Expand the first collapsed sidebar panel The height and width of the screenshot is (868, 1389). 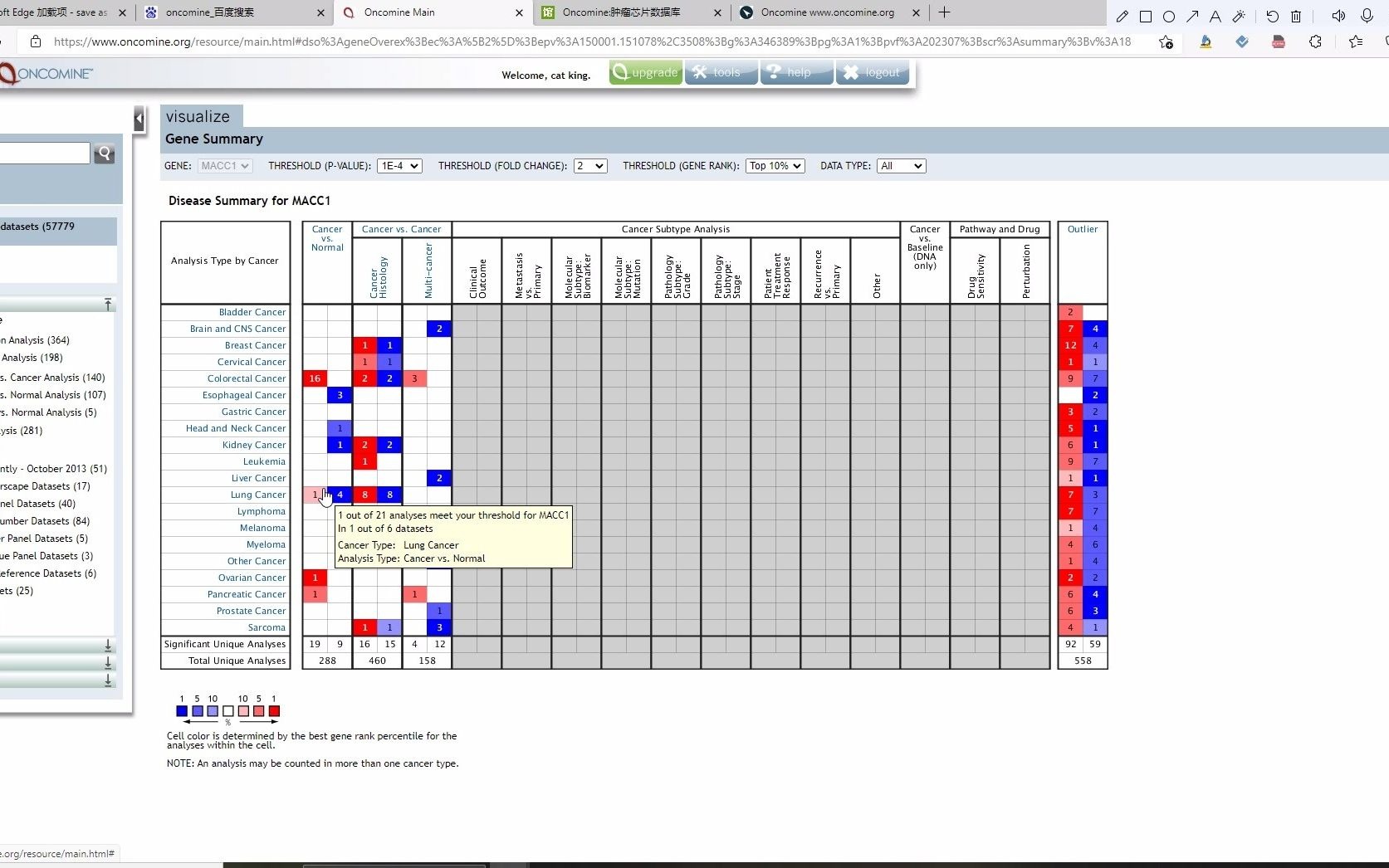click(108, 646)
